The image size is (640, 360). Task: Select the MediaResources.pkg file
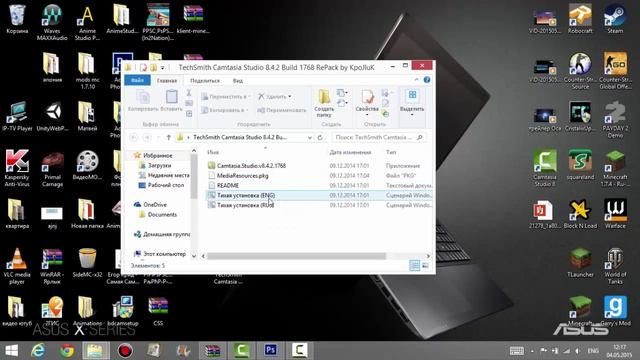point(242,176)
